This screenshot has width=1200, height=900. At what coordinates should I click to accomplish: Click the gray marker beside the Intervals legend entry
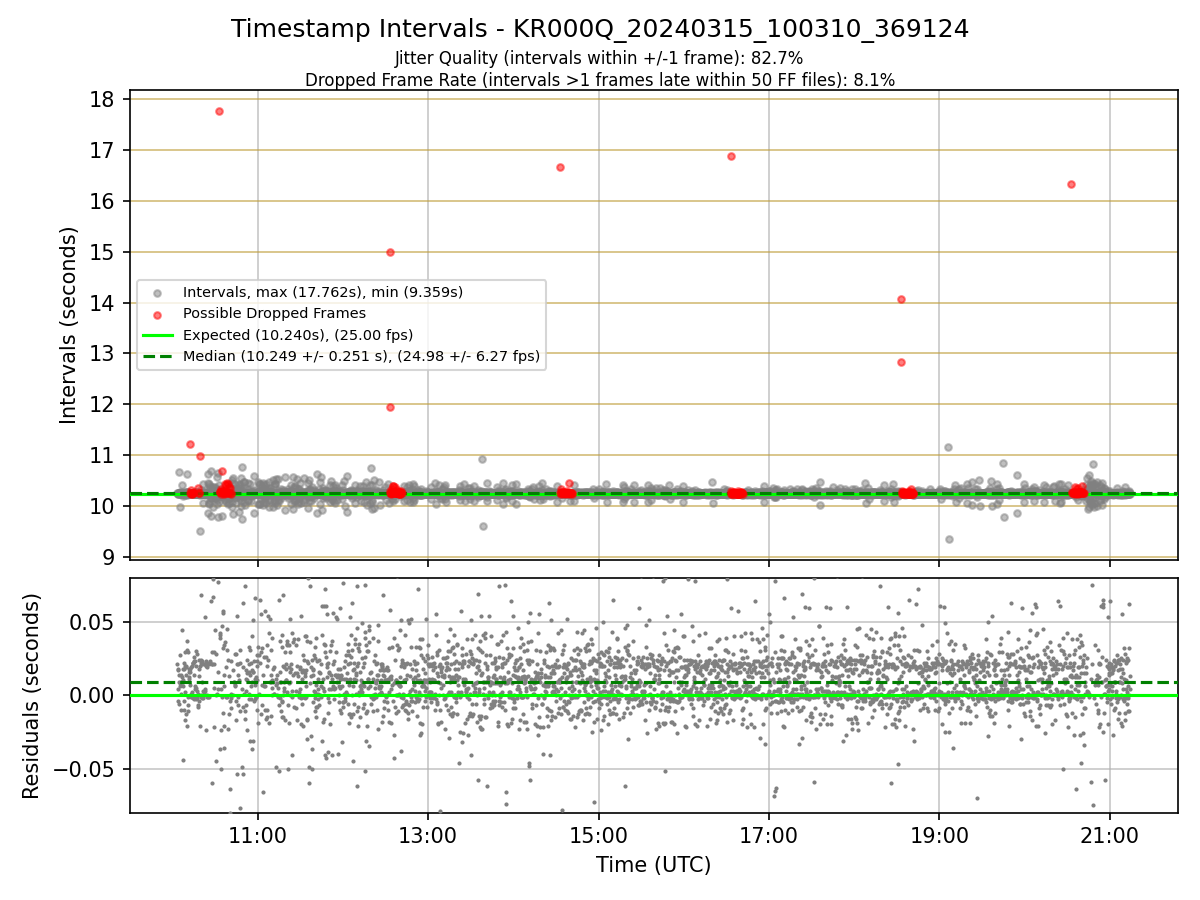click(x=158, y=293)
